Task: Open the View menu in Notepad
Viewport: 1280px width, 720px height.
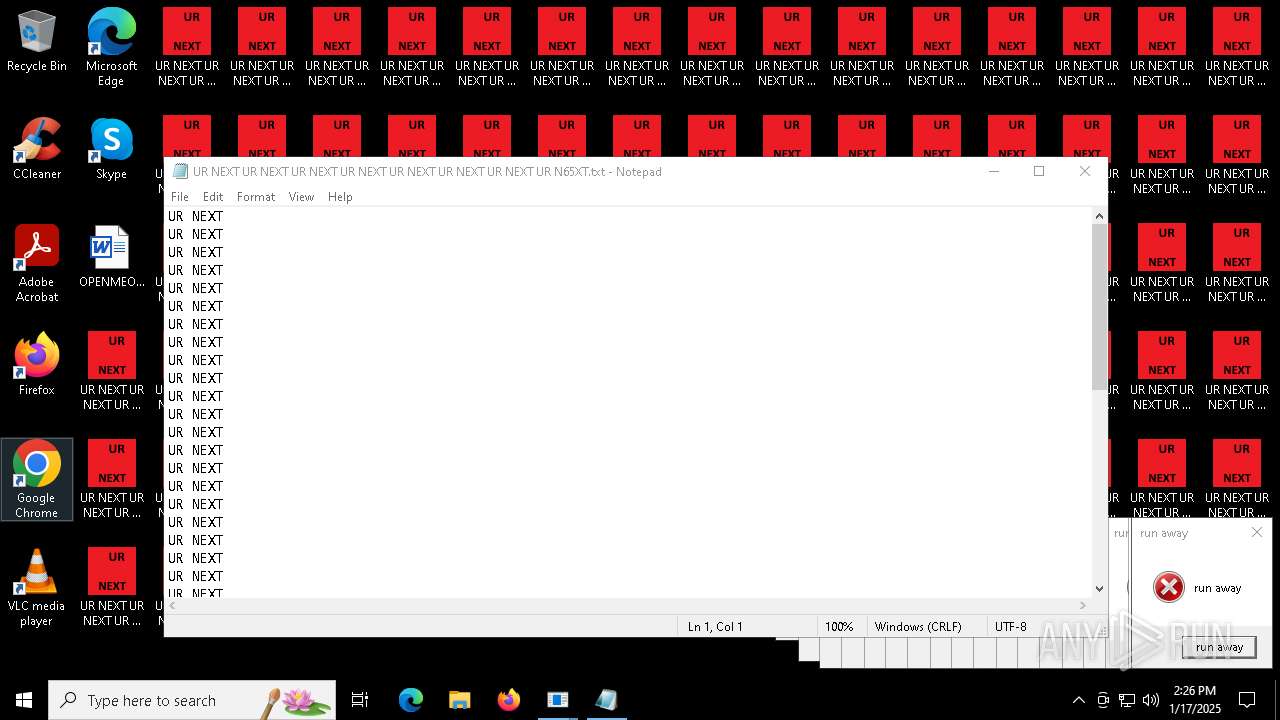Action: pyautogui.click(x=301, y=197)
